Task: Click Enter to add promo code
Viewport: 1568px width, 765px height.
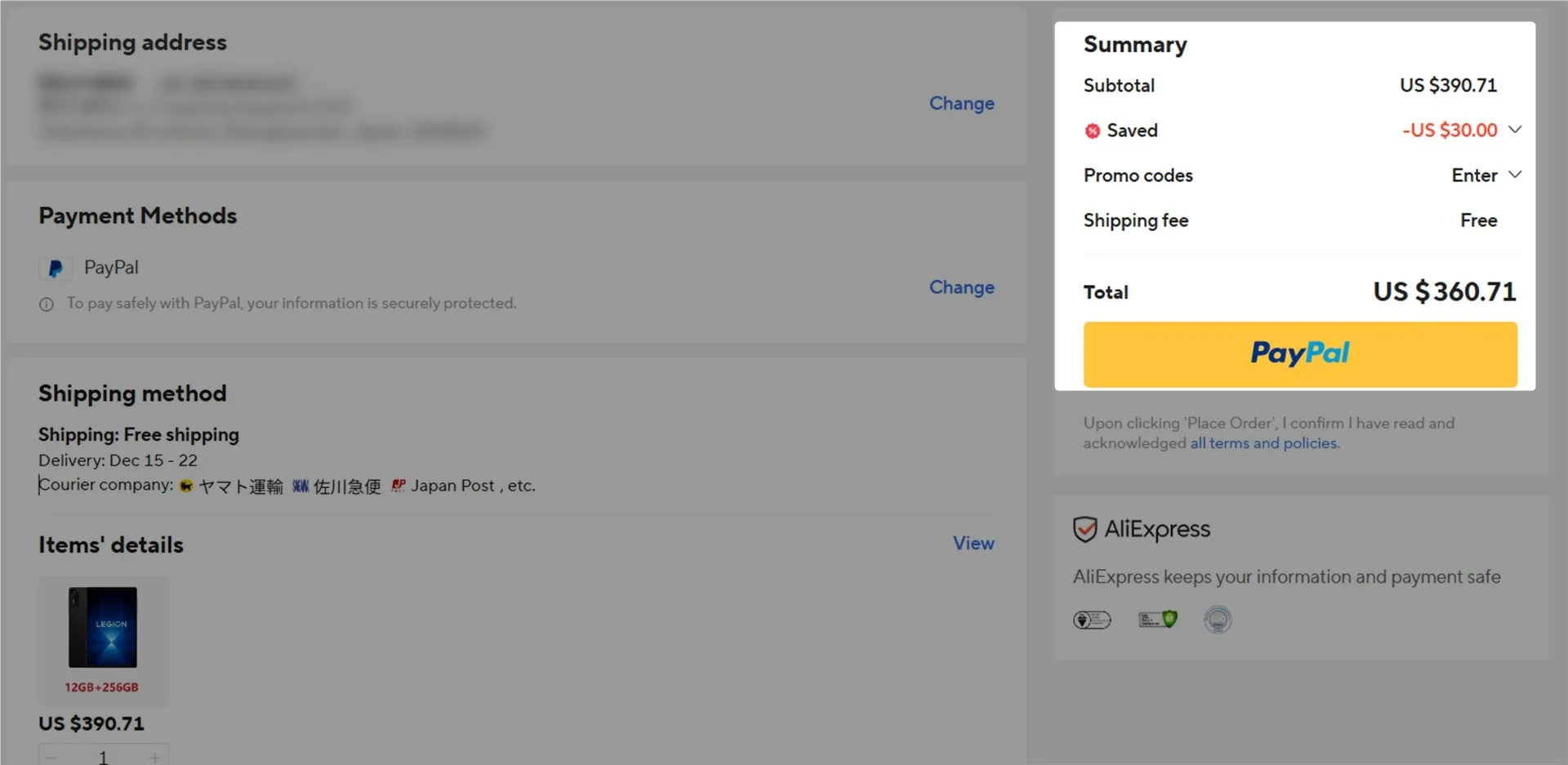Action: pos(1473,176)
